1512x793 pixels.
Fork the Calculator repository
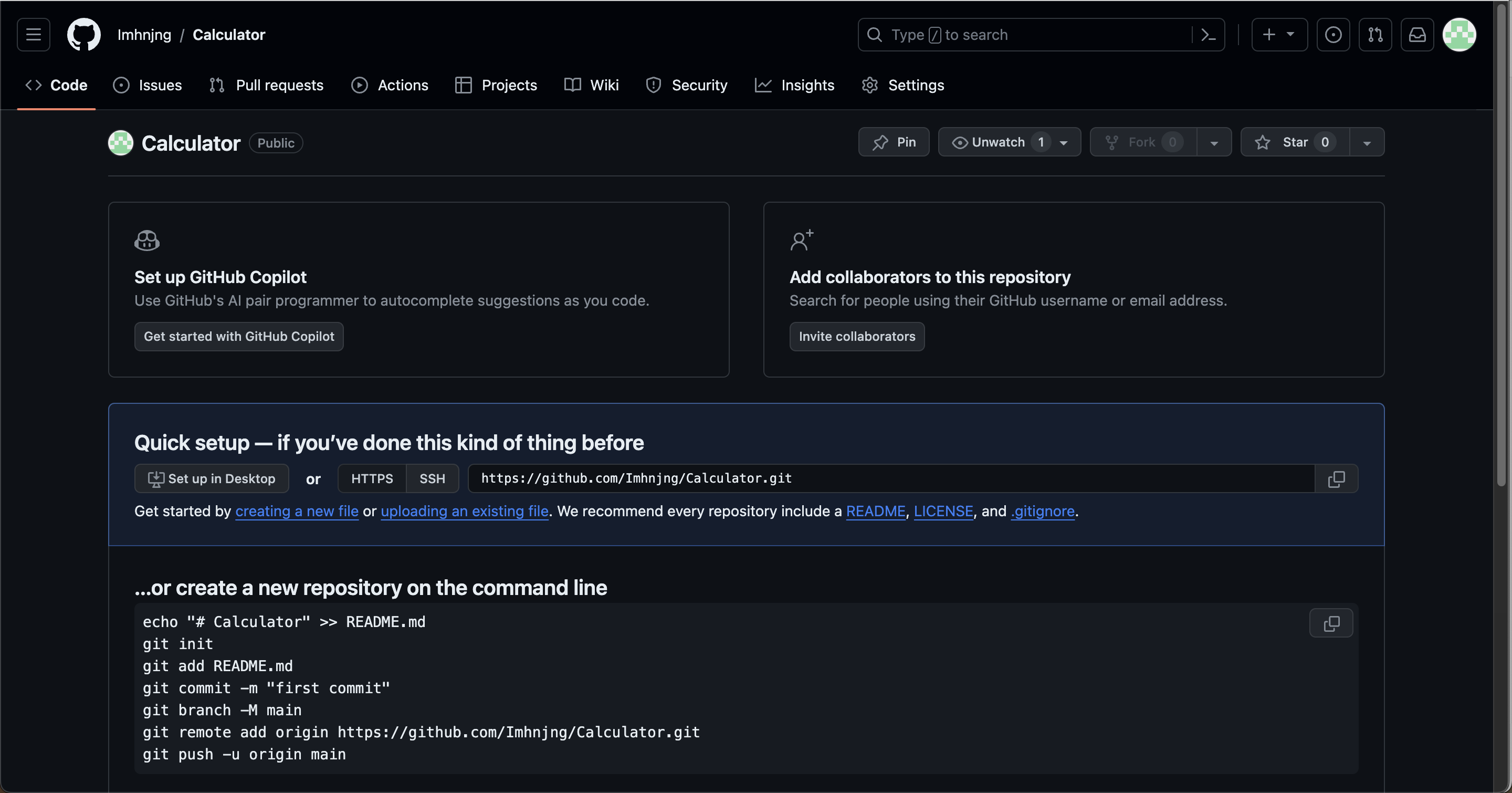(1143, 142)
